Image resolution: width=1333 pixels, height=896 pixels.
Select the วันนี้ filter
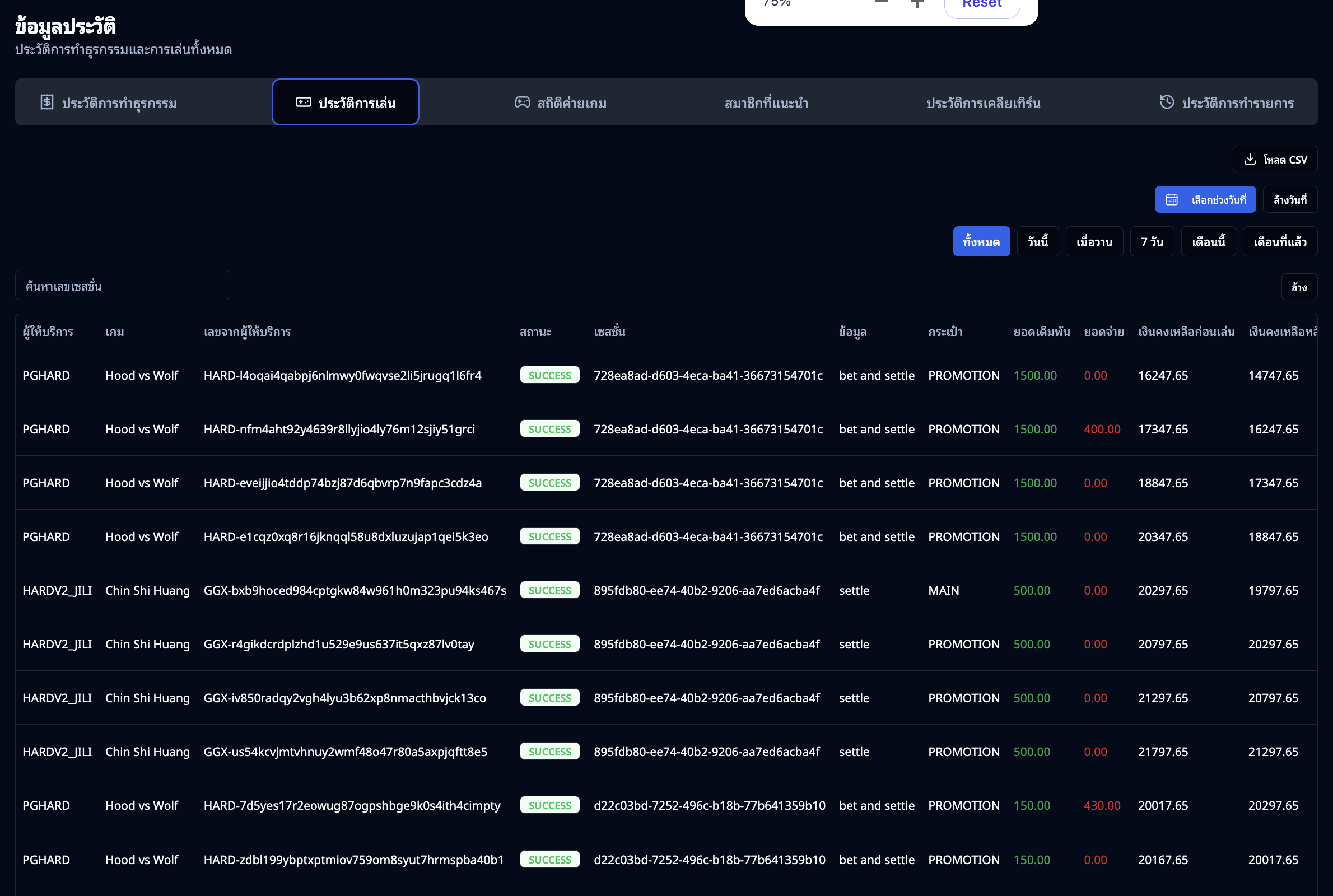tap(1038, 242)
